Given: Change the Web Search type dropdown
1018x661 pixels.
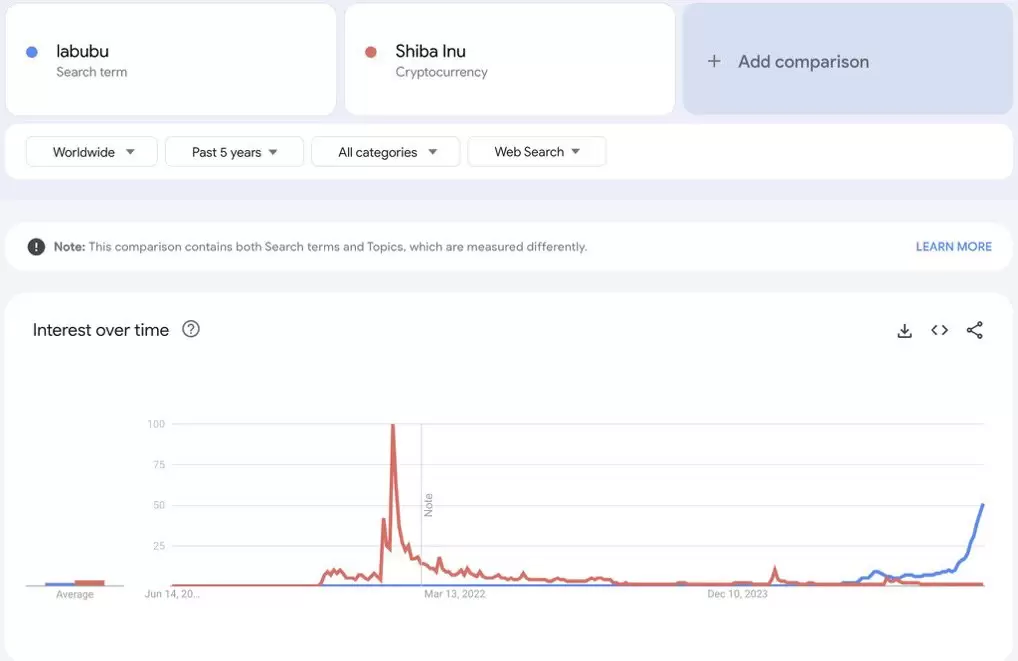Looking at the screenshot, I should (537, 152).
